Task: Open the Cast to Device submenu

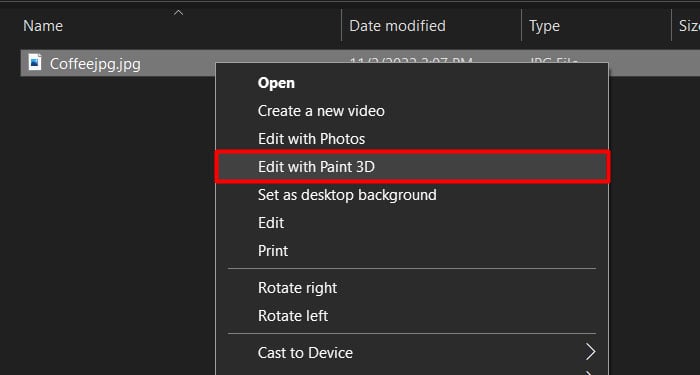Action: tap(412, 353)
